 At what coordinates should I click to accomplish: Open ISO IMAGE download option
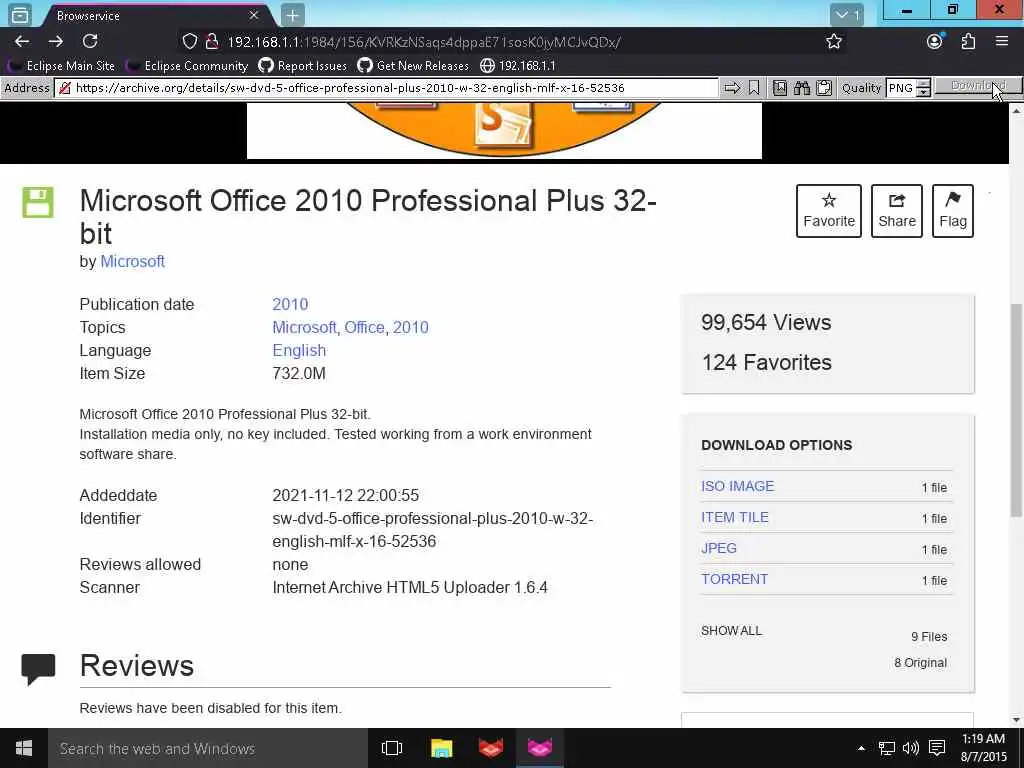click(737, 487)
